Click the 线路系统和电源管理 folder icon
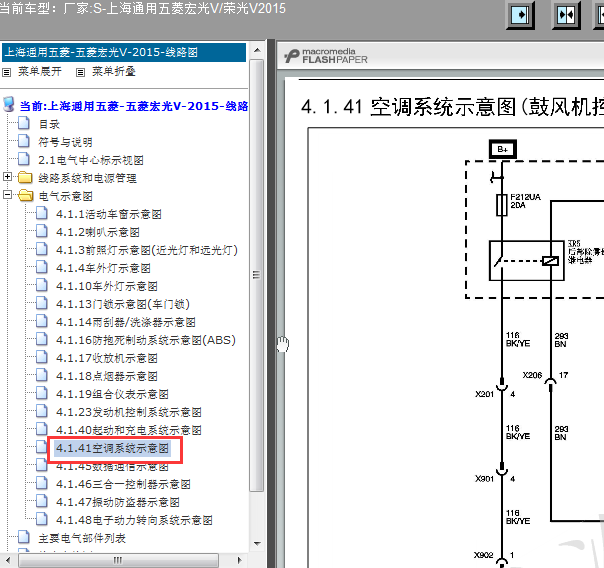The width and height of the screenshot is (604, 568). [x=25, y=177]
